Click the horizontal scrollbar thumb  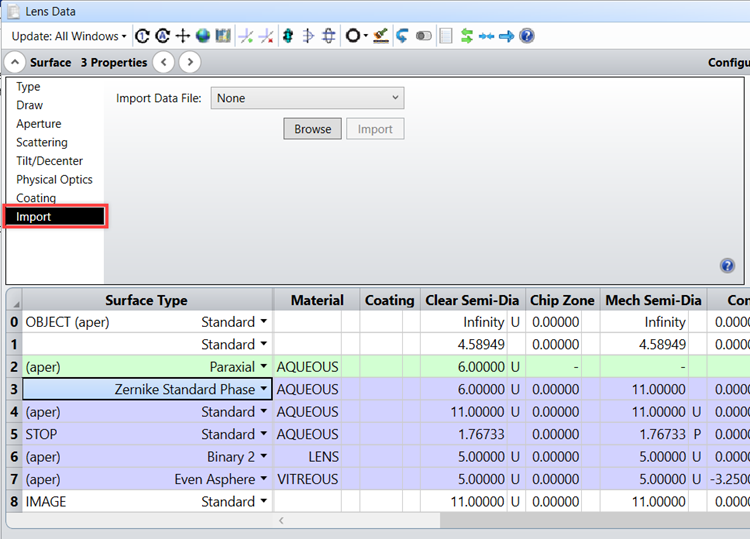[595, 520]
